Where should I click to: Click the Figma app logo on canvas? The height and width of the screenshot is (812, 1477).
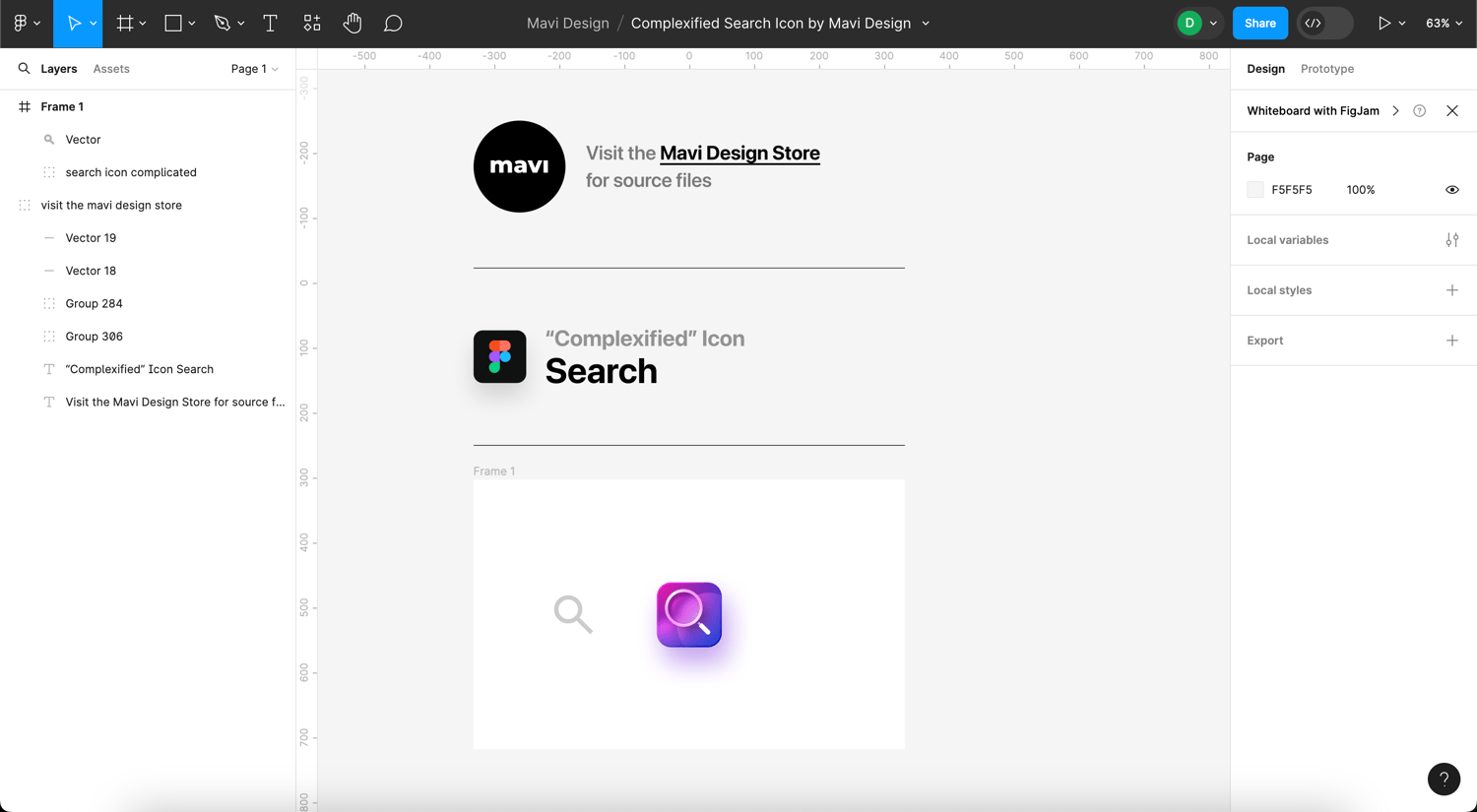click(500, 356)
